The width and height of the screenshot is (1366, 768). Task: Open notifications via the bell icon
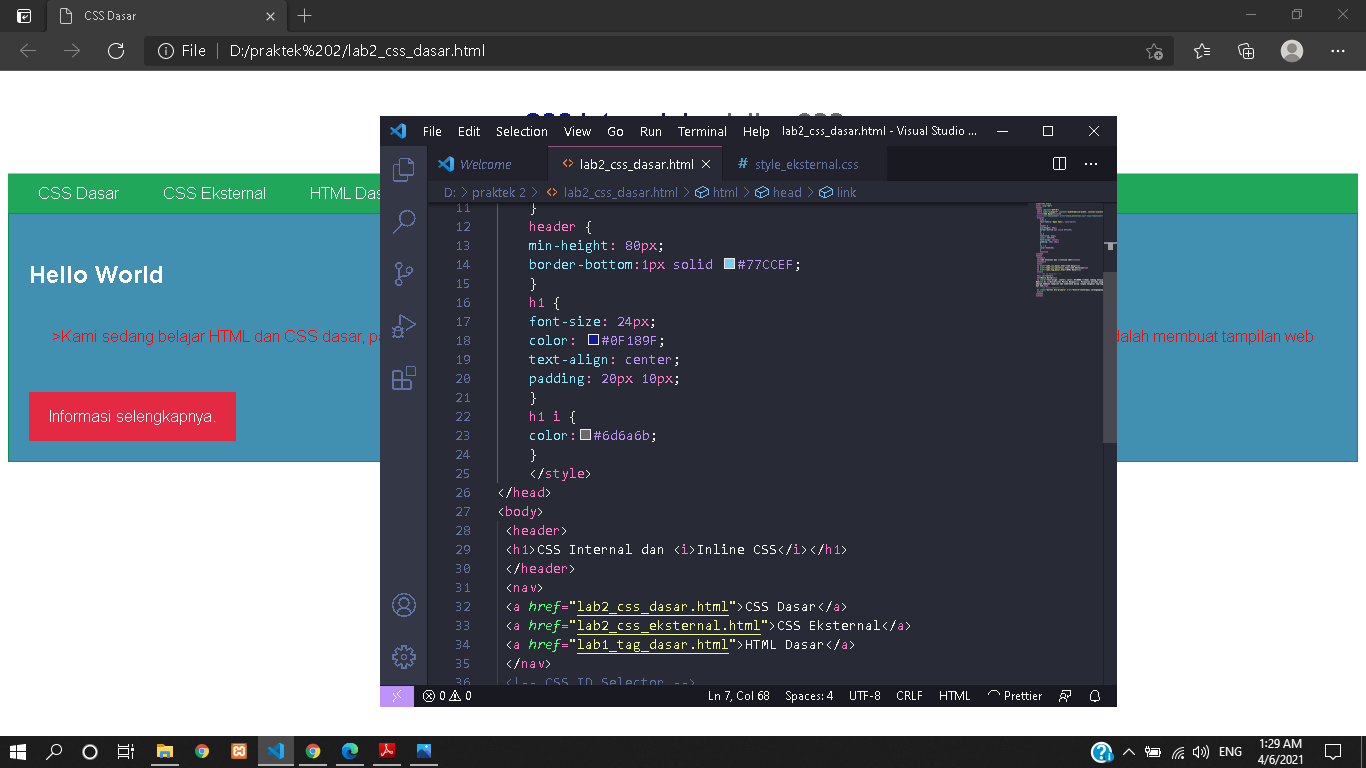click(1094, 695)
